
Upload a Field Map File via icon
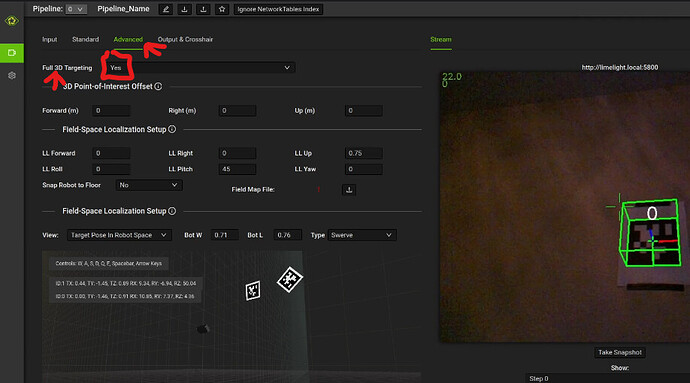point(349,190)
